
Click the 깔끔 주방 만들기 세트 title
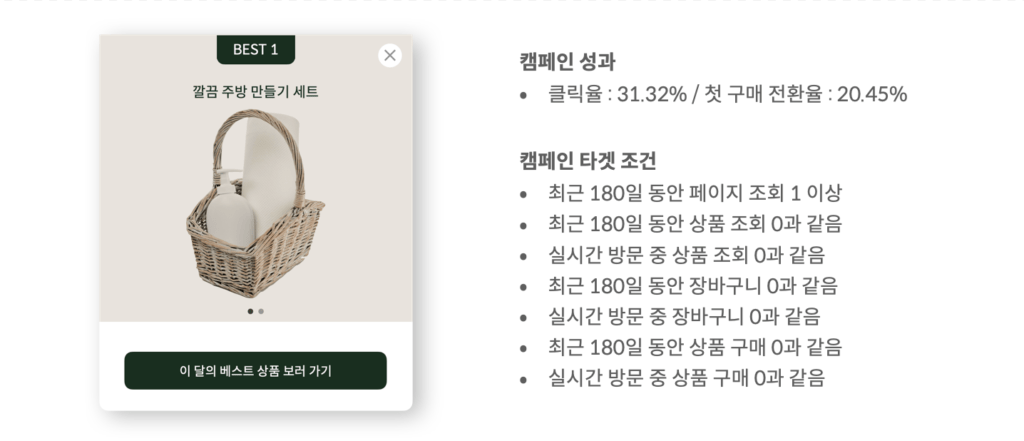tap(255, 91)
